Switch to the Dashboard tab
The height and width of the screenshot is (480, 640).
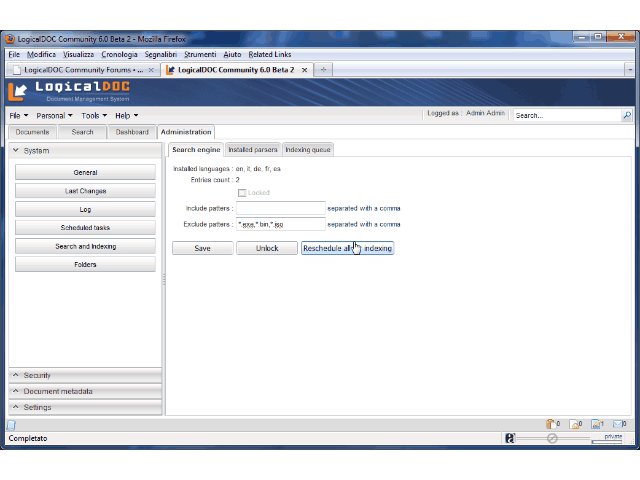132,132
